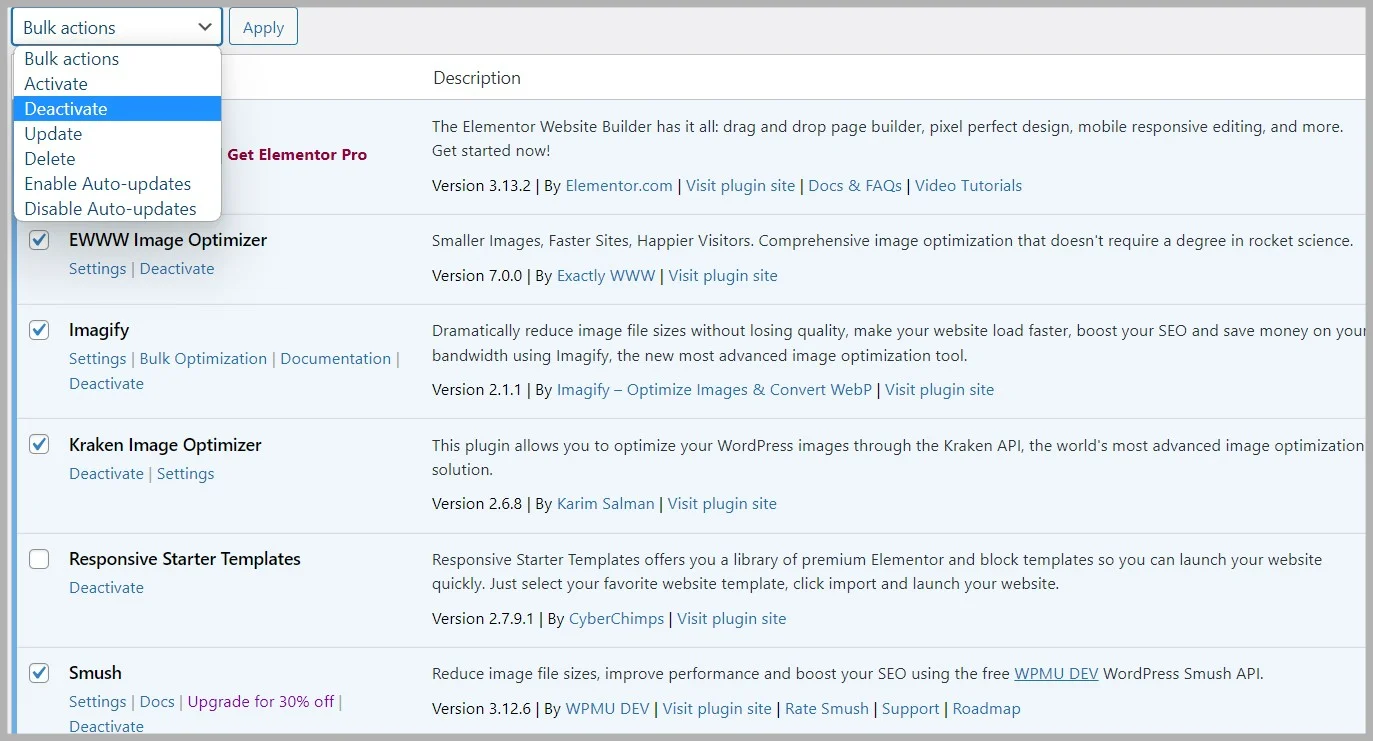
Task: Select Enable Auto-updates option
Action: (x=117, y=184)
